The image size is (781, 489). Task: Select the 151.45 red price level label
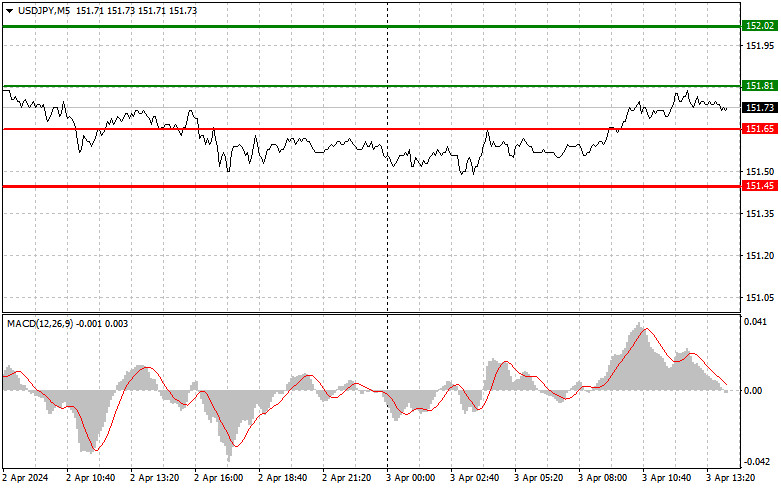click(x=760, y=186)
